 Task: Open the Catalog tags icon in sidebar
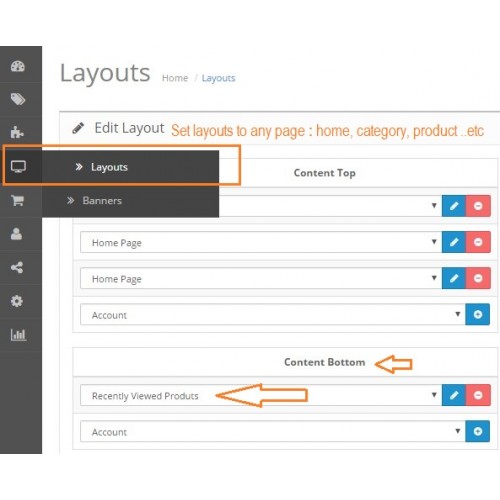18,99
